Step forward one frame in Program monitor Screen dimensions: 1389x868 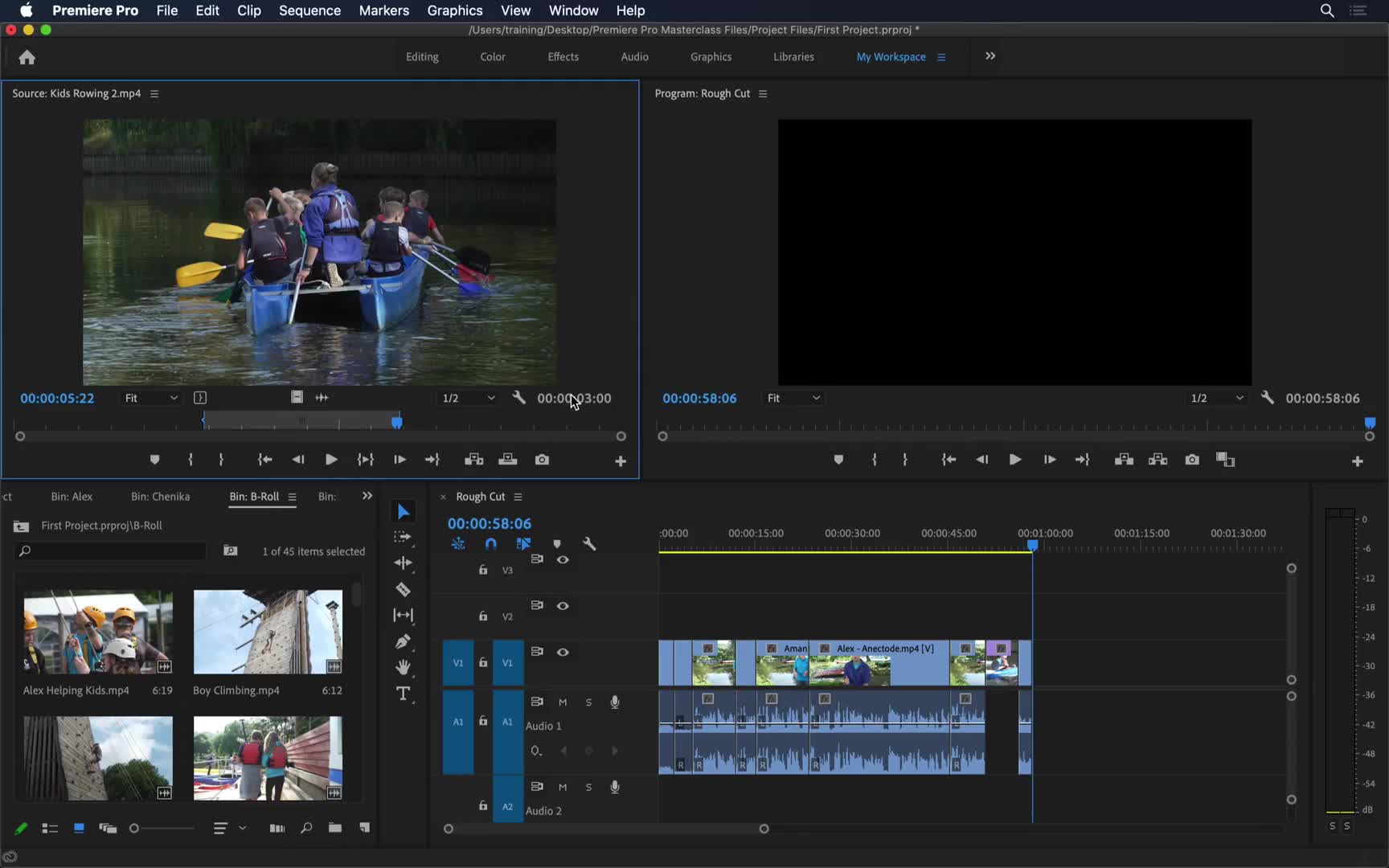pos(1050,460)
